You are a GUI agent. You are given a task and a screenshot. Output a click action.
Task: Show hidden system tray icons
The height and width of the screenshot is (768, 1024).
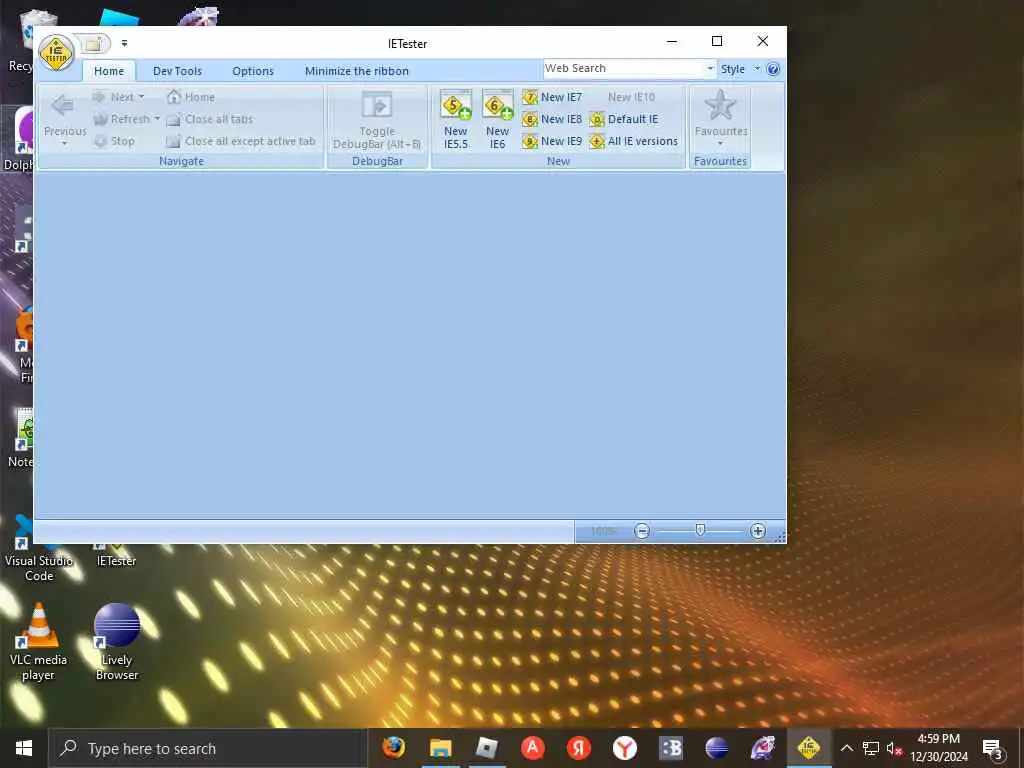point(846,748)
